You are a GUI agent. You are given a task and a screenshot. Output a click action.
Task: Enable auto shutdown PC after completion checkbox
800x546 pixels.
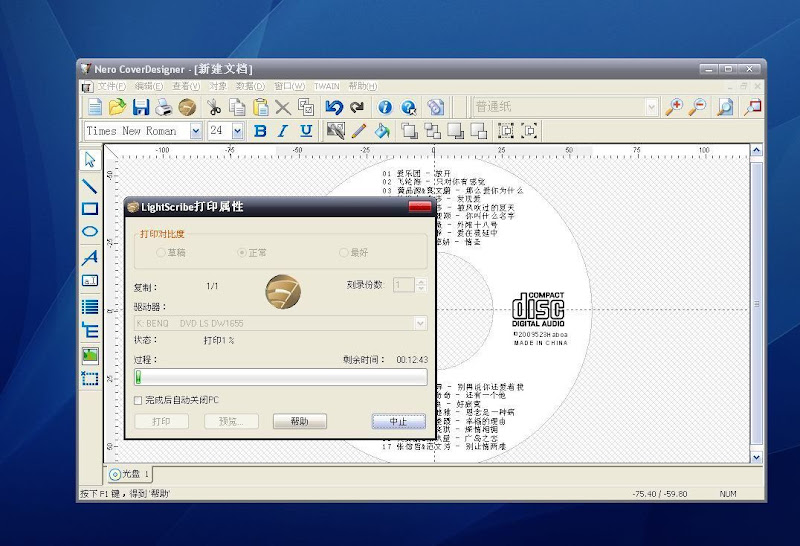(x=139, y=400)
